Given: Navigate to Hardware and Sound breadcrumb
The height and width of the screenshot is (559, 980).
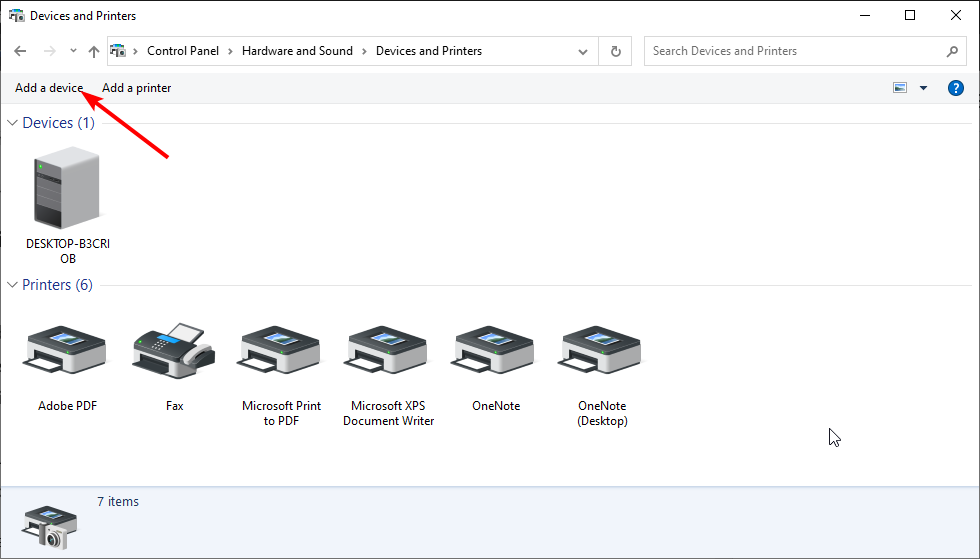Looking at the screenshot, I should [x=297, y=51].
